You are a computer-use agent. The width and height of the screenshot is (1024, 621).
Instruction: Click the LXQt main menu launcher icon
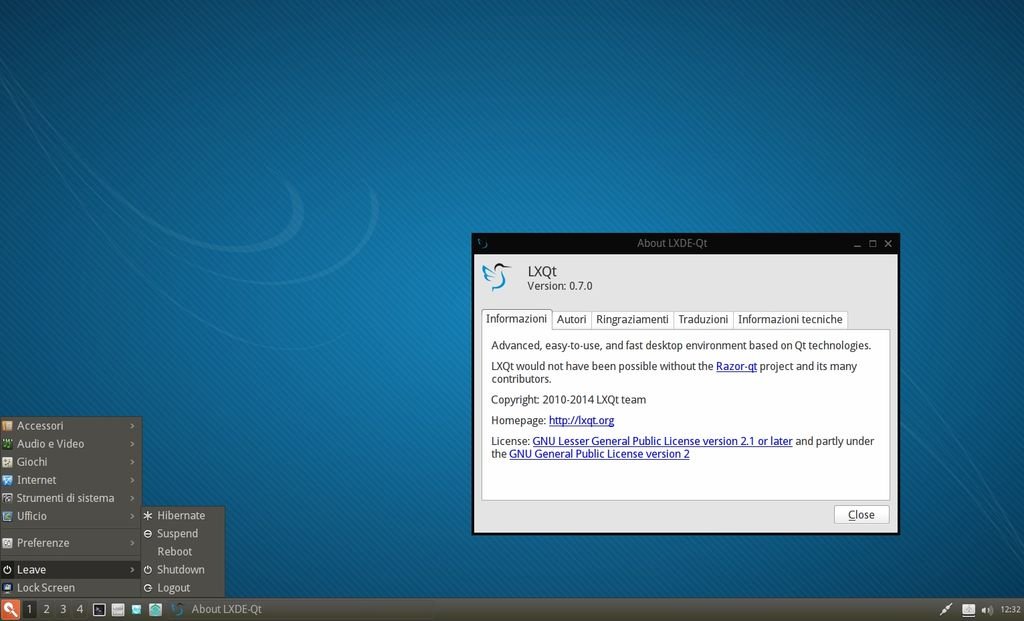[x=10, y=609]
